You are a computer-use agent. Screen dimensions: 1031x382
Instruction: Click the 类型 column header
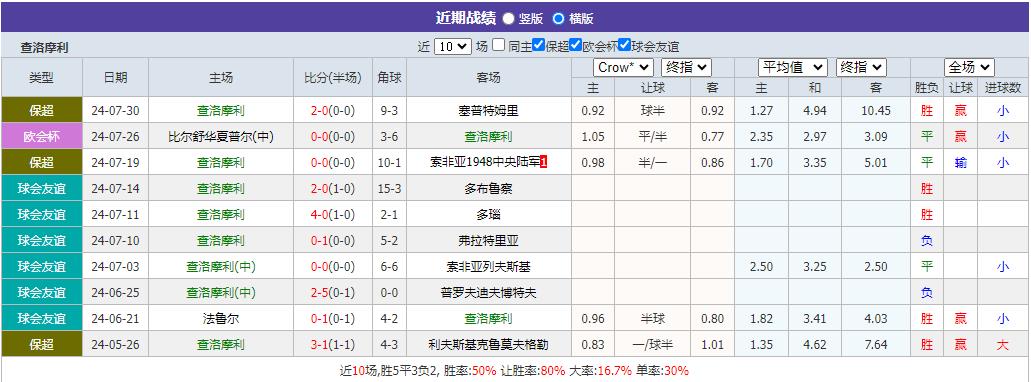click(41, 78)
